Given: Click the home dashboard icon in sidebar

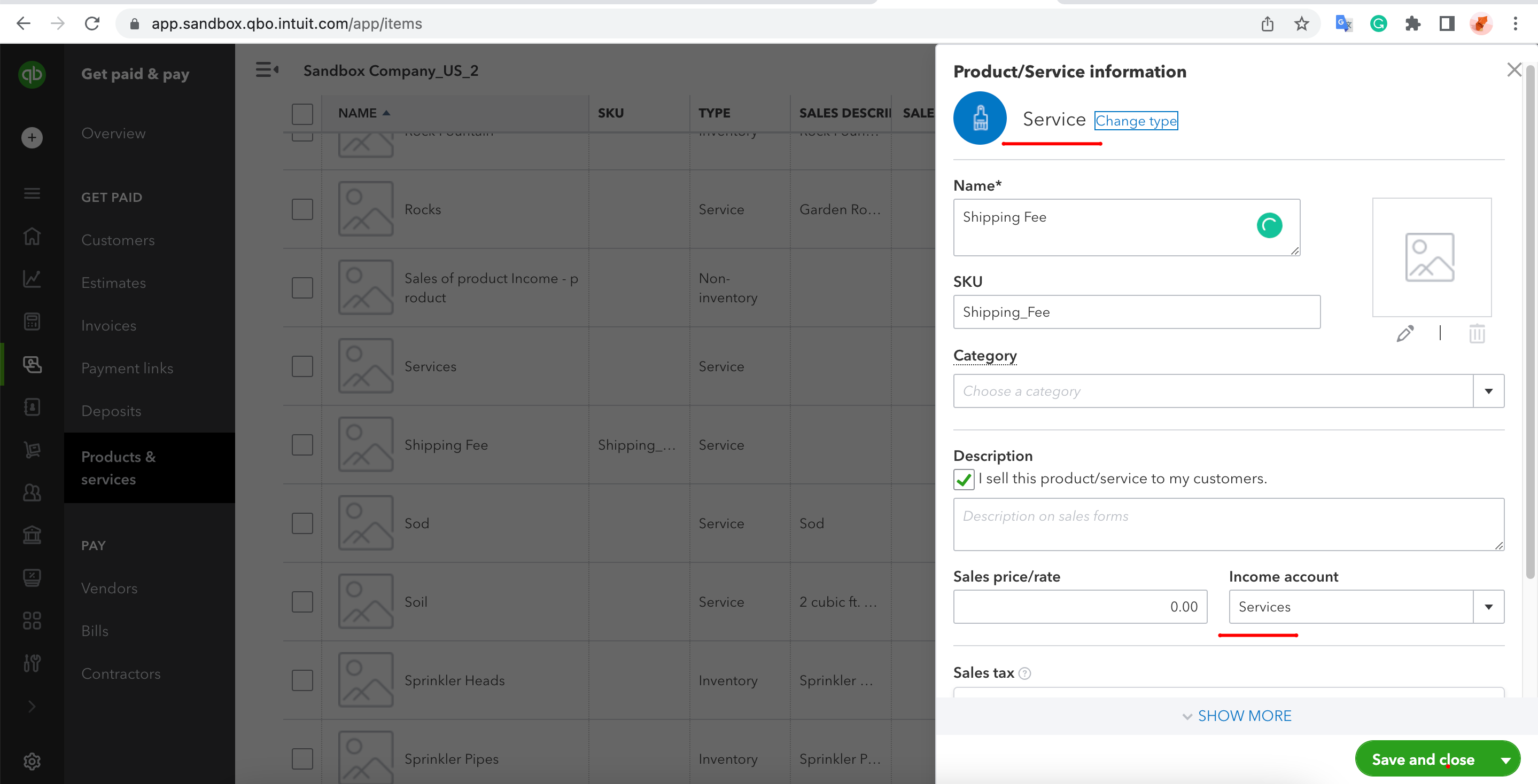Looking at the screenshot, I should pyautogui.click(x=32, y=236).
